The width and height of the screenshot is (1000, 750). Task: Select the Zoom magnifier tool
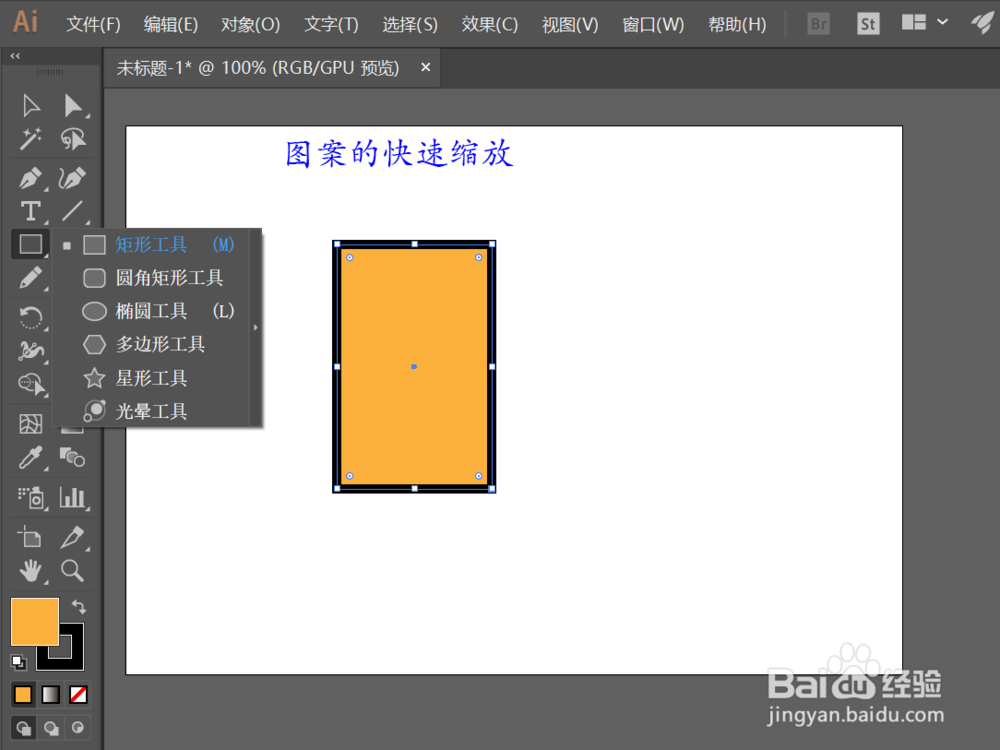point(72,570)
